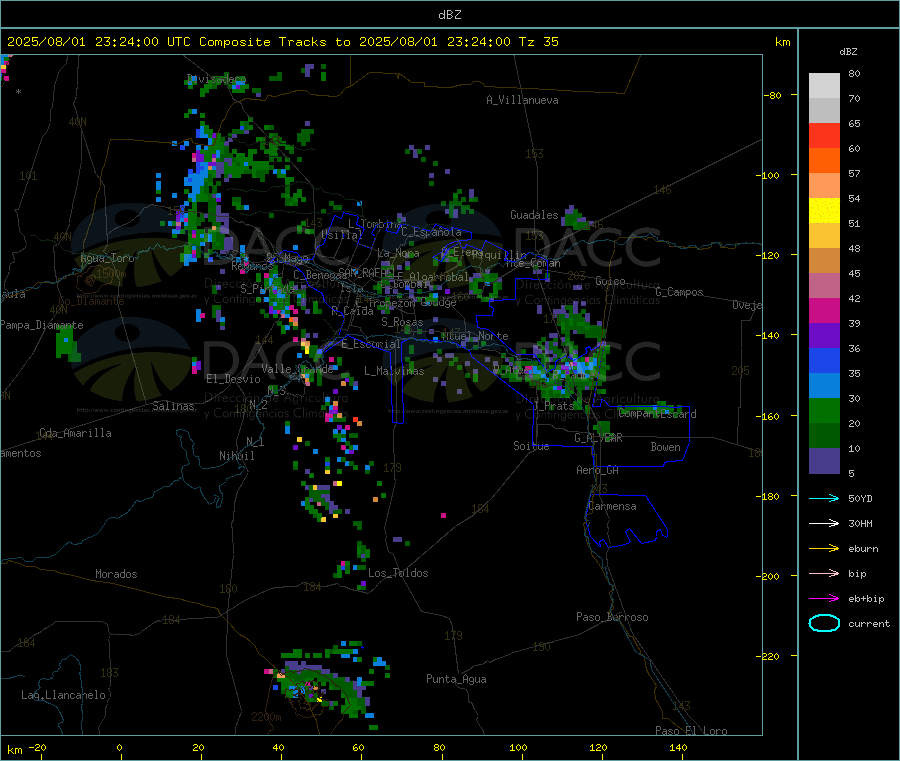Click the timestamp Composite Tracks header text
900x761 pixels.
(x=283, y=42)
